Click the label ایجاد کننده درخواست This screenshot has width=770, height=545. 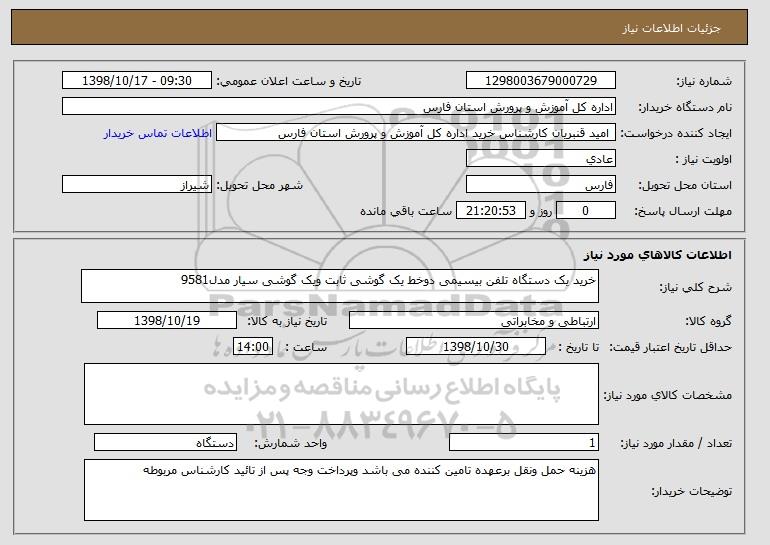click(x=676, y=133)
